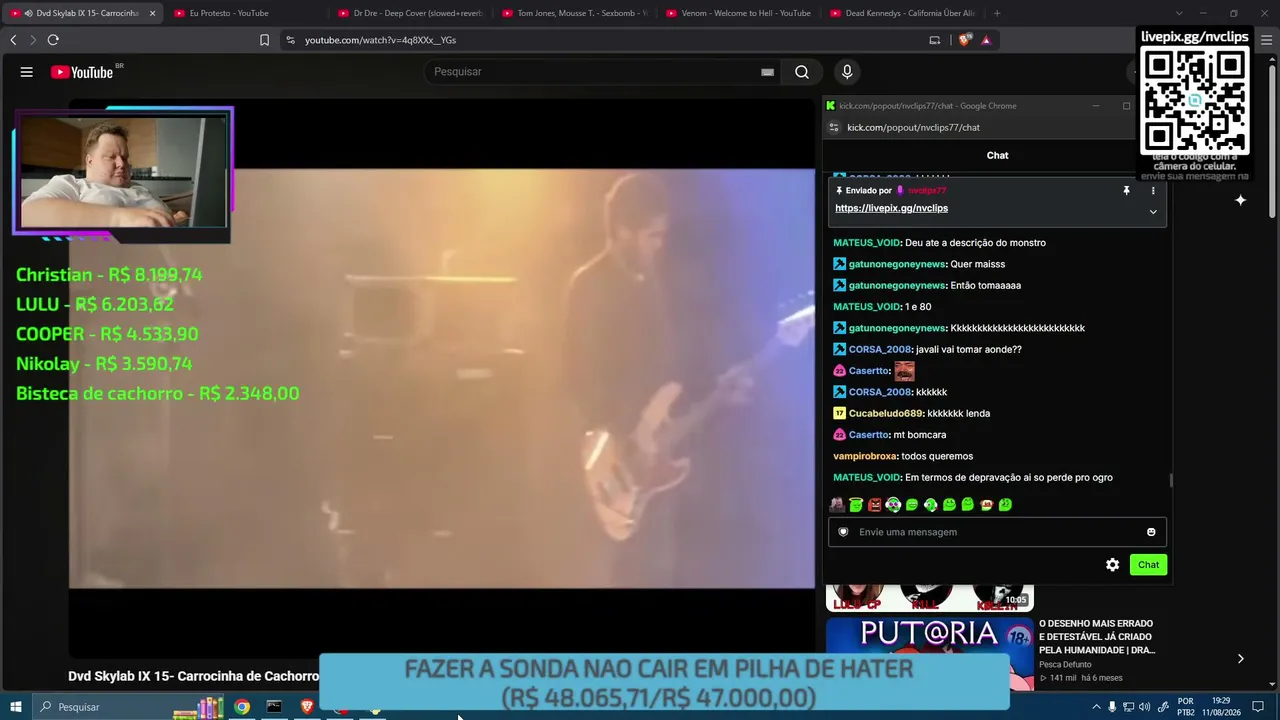Image resolution: width=1280 pixels, height=720 pixels.
Task: Open Google Chrome from the taskbar
Action: click(x=242, y=707)
